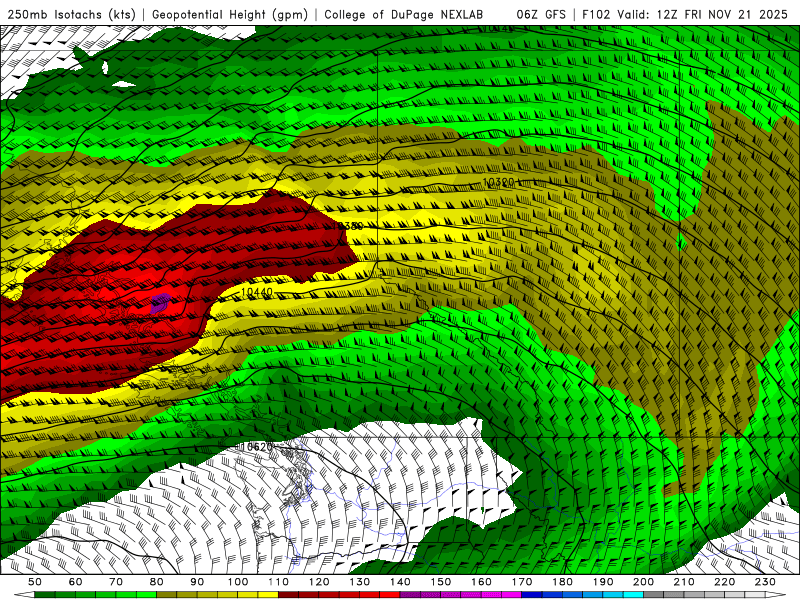The height and width of the screenshot is (600, 800).
Task: Click the 100 value on the color scale
Action: pyautogui.click(x=238, y=582)
